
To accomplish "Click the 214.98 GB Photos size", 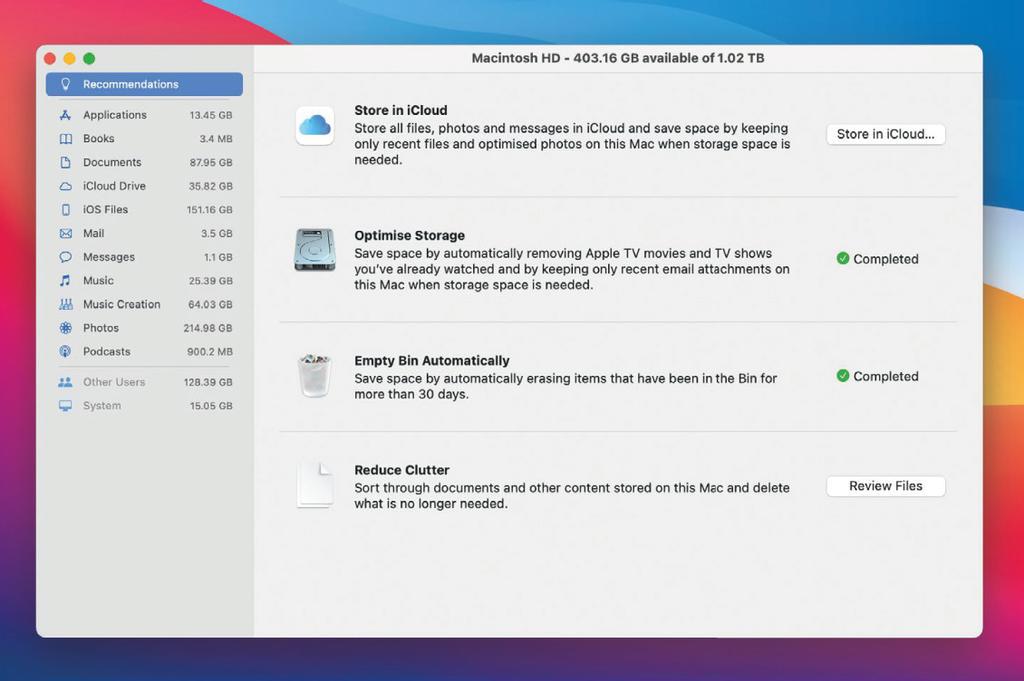I will click(x=208, y=328).
